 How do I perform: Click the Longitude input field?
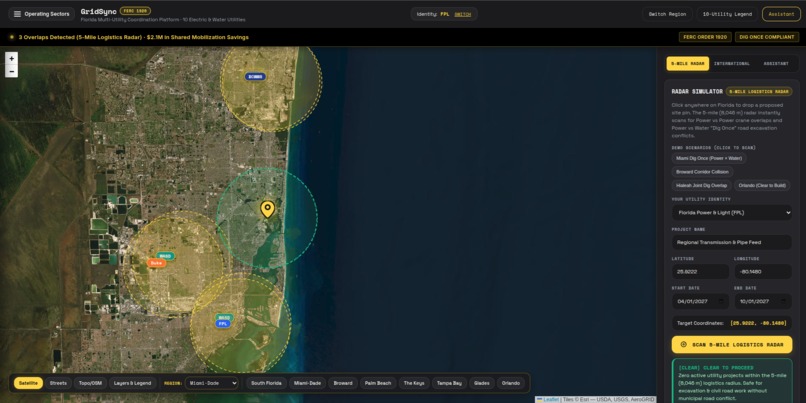tap(763, 271)
